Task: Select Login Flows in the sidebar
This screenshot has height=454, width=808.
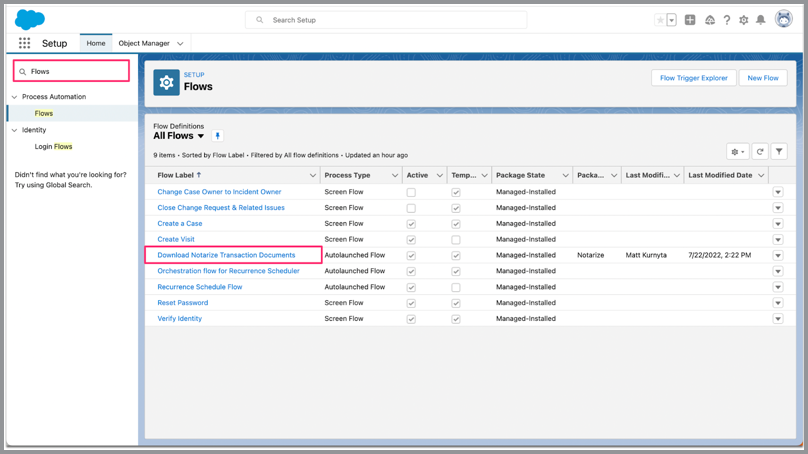Action: [x=53, y=147]
